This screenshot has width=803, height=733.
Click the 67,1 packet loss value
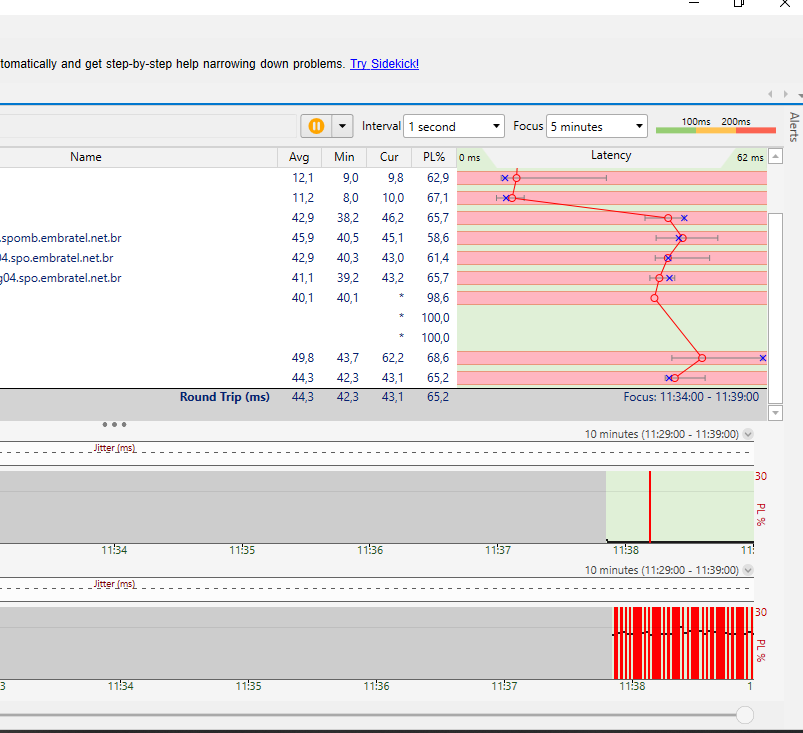[x=438, y=198]
